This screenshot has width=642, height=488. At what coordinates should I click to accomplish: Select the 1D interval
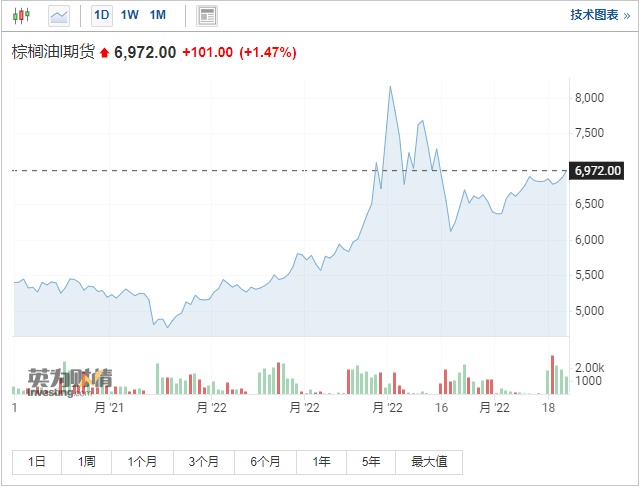pyautogui.click(x=102, y=15)
